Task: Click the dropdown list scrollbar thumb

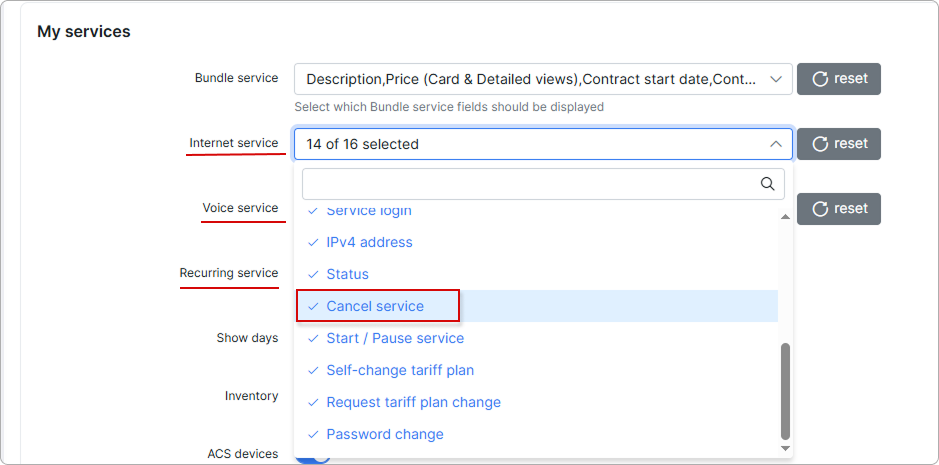Action: [785, 390]
